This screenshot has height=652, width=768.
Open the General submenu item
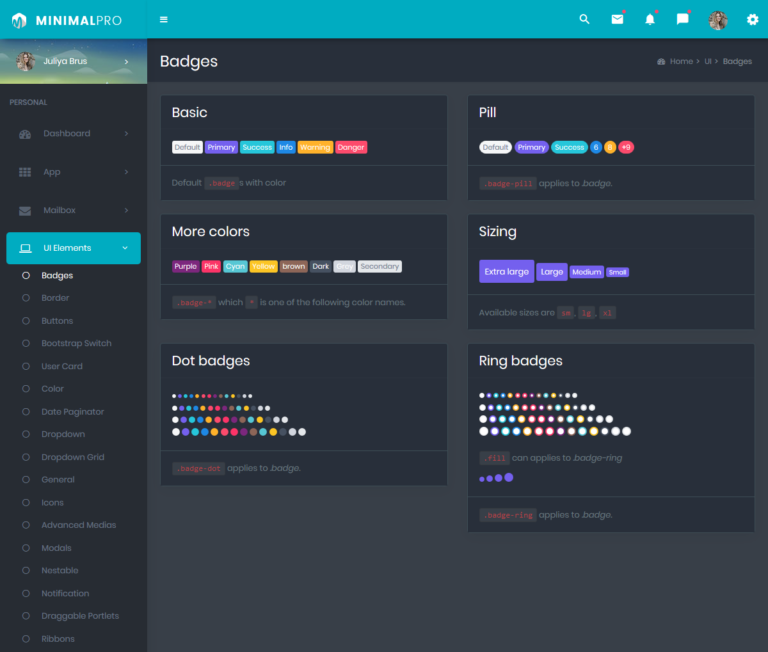[x=58, y=480]
